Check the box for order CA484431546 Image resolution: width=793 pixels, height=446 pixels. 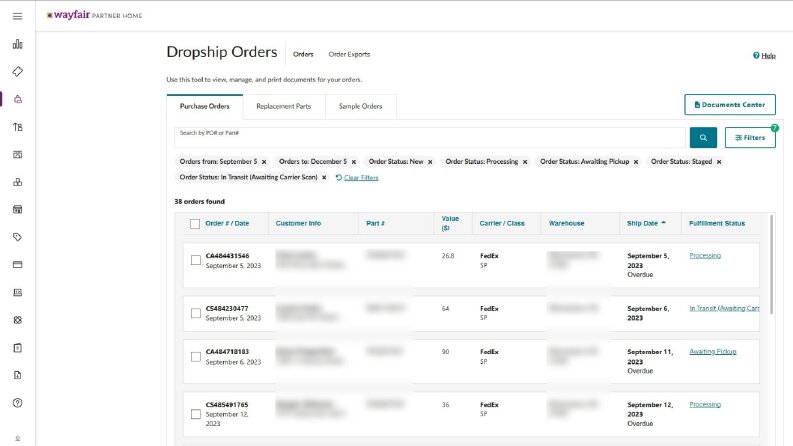[x=196, y=260]
